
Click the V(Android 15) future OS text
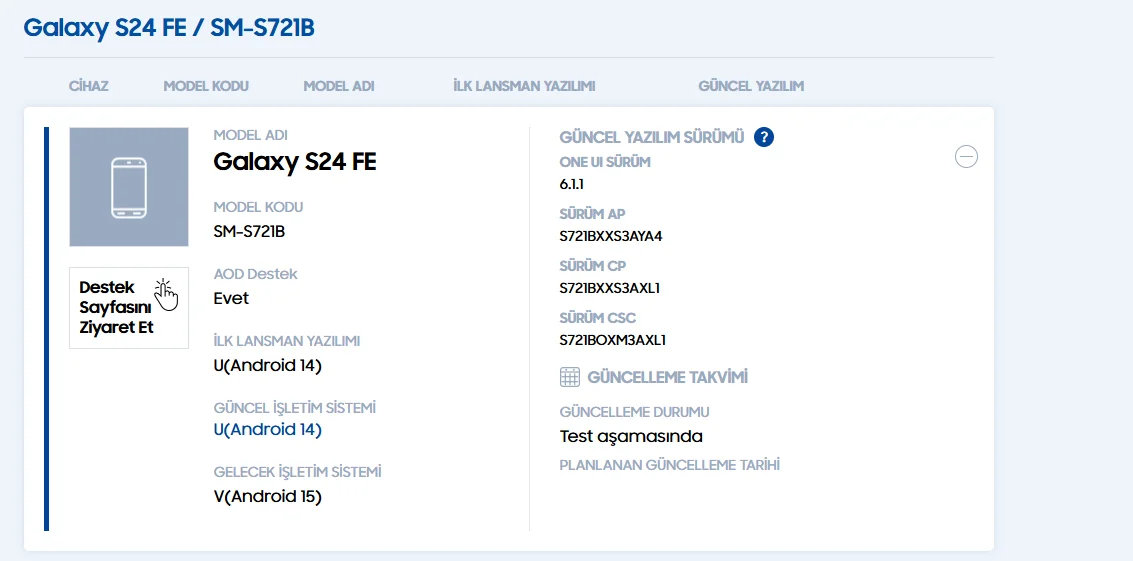point(268,496)
